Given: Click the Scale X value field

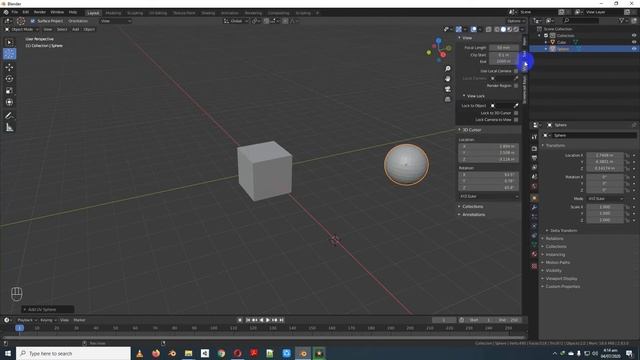Looking at the screenshot, I should 605,207.
